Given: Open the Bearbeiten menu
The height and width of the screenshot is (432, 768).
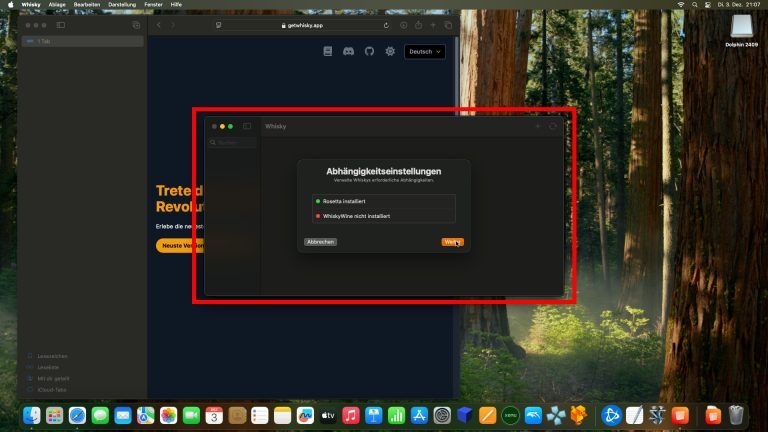Looking at the screenshot, I should (87, 4).
